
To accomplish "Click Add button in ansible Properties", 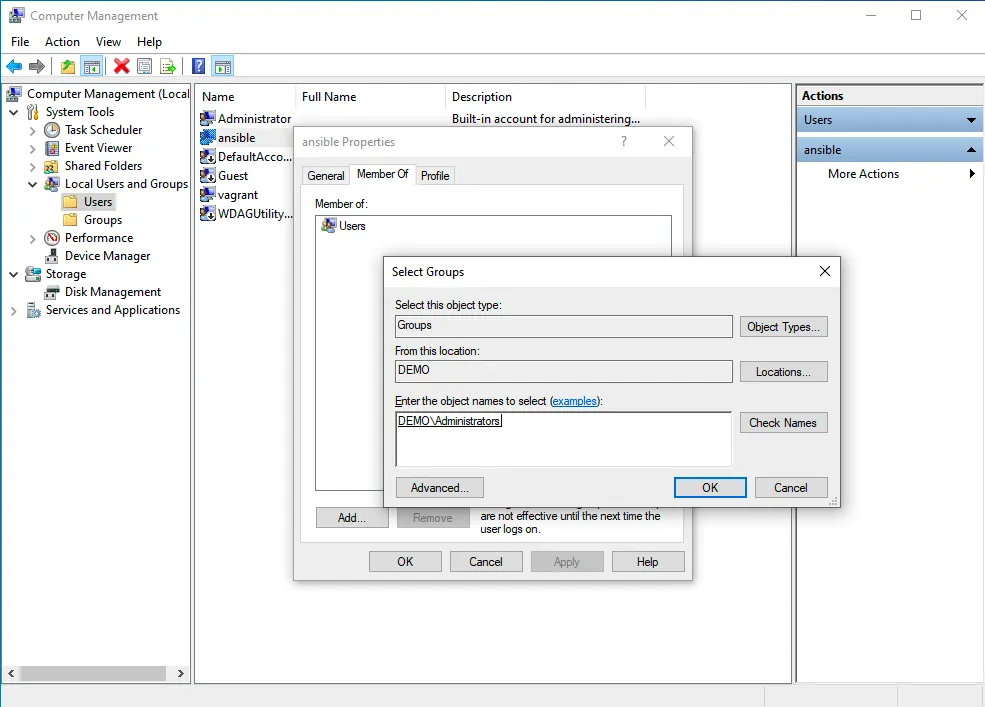I will [x=352, y=518].
